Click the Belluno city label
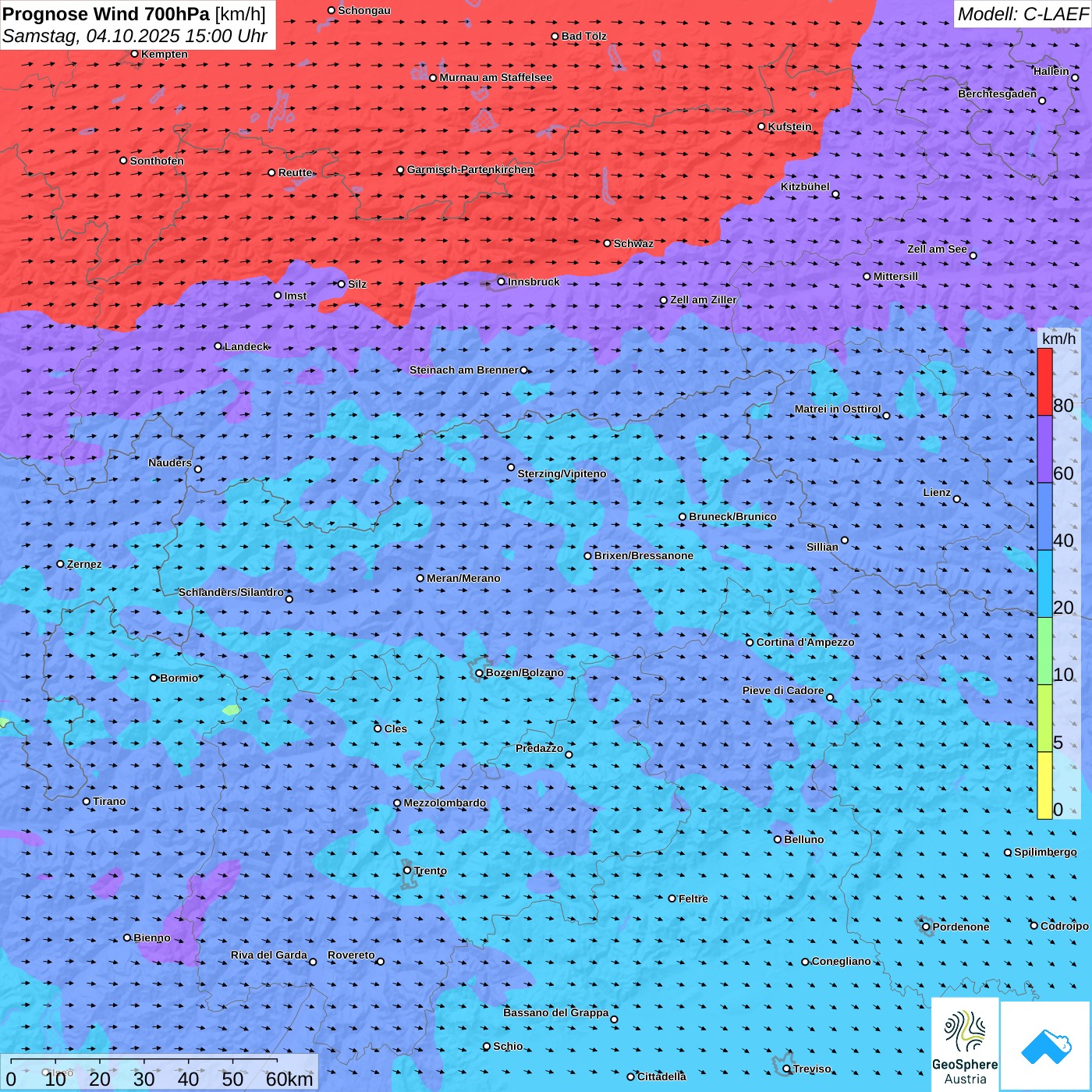This screenshot has height=1092, width=1092. pyautogui.click(x=803, y=839)
